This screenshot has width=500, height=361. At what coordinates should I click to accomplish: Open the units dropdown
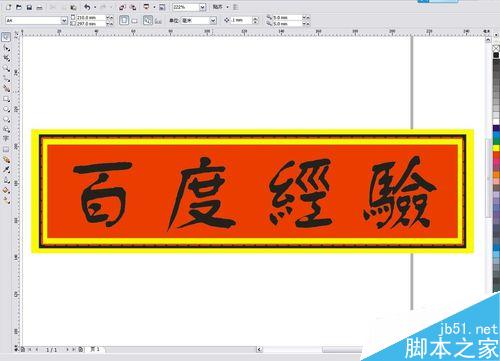(x=213, y=21)
